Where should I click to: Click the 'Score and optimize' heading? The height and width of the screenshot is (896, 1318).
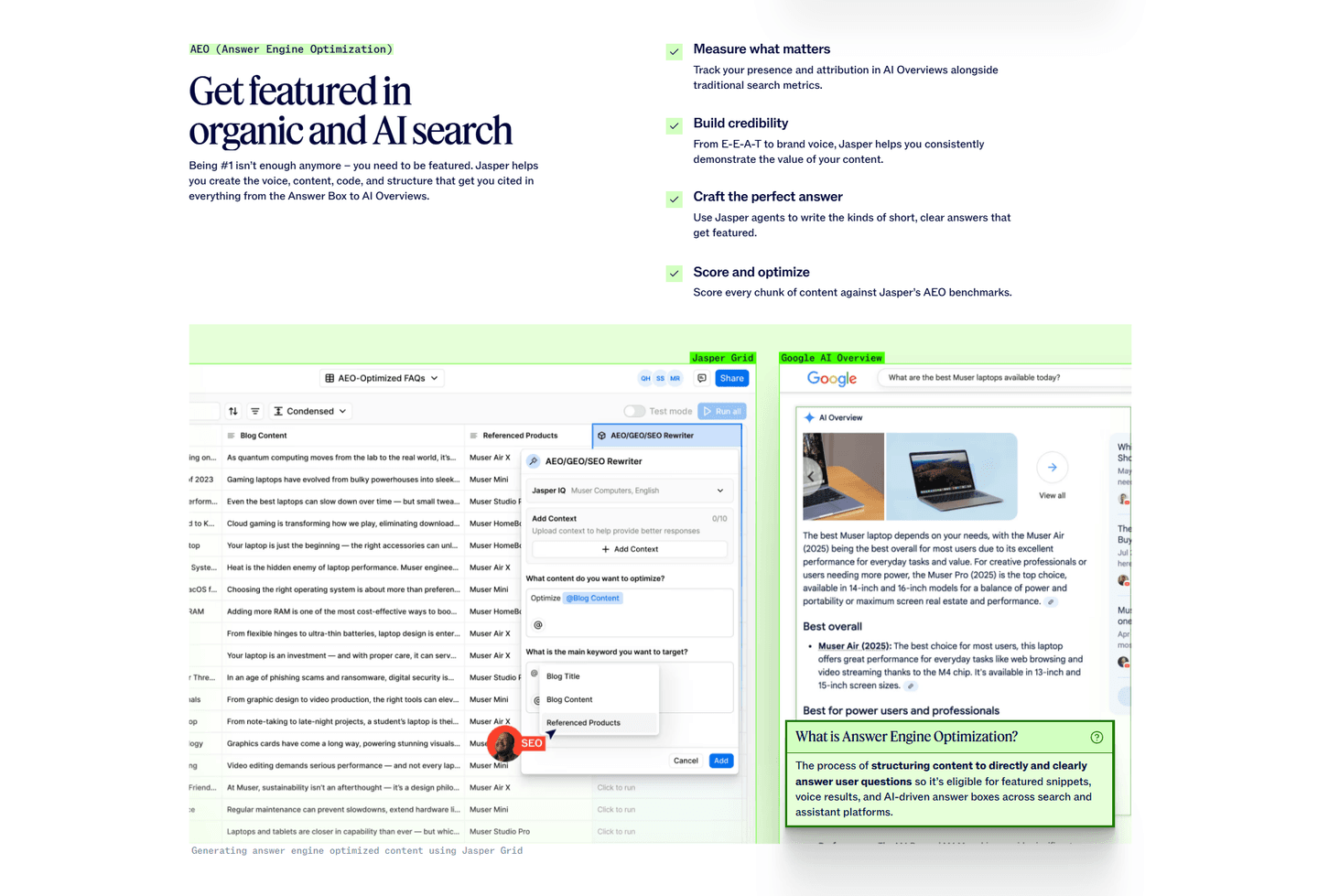[x=751, y=273]
